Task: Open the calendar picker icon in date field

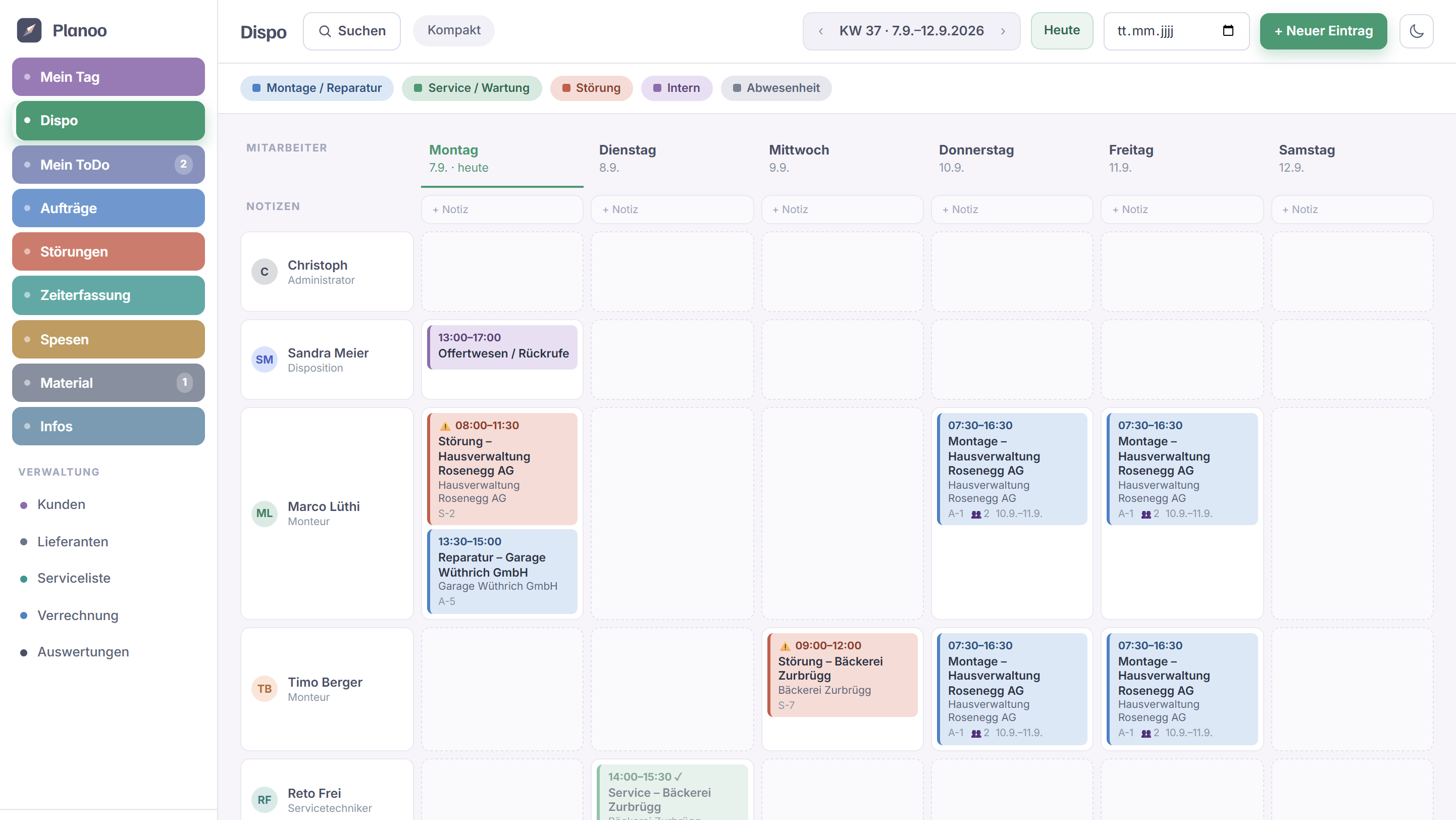Action: [x=1228, y=30]
